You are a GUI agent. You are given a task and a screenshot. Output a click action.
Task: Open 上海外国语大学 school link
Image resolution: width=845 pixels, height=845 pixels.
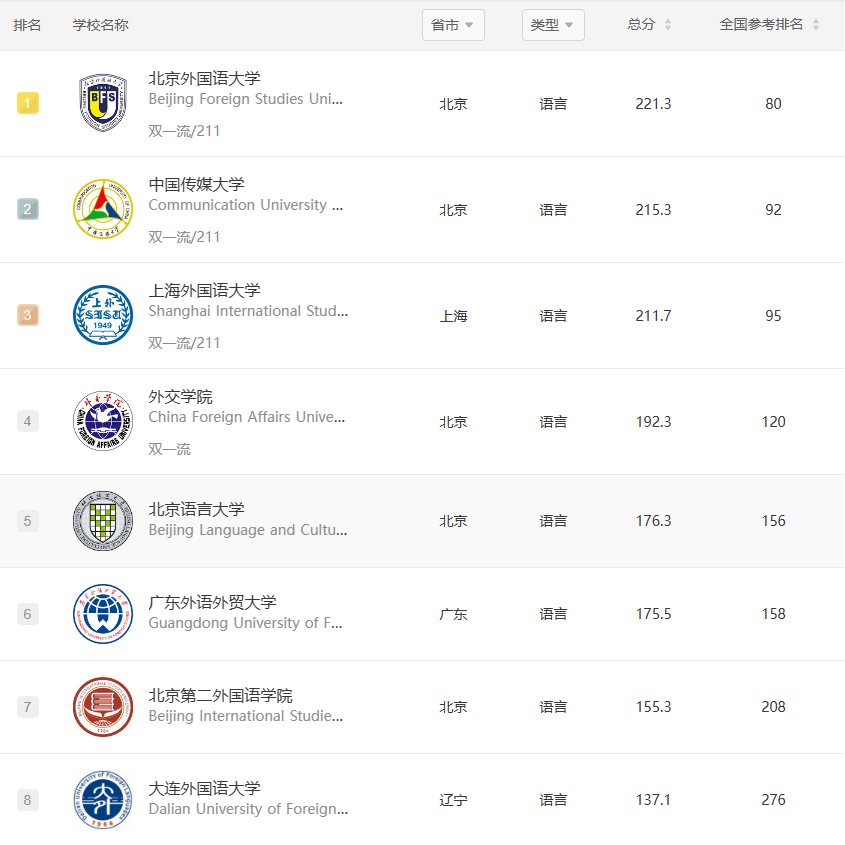point(204,291)
